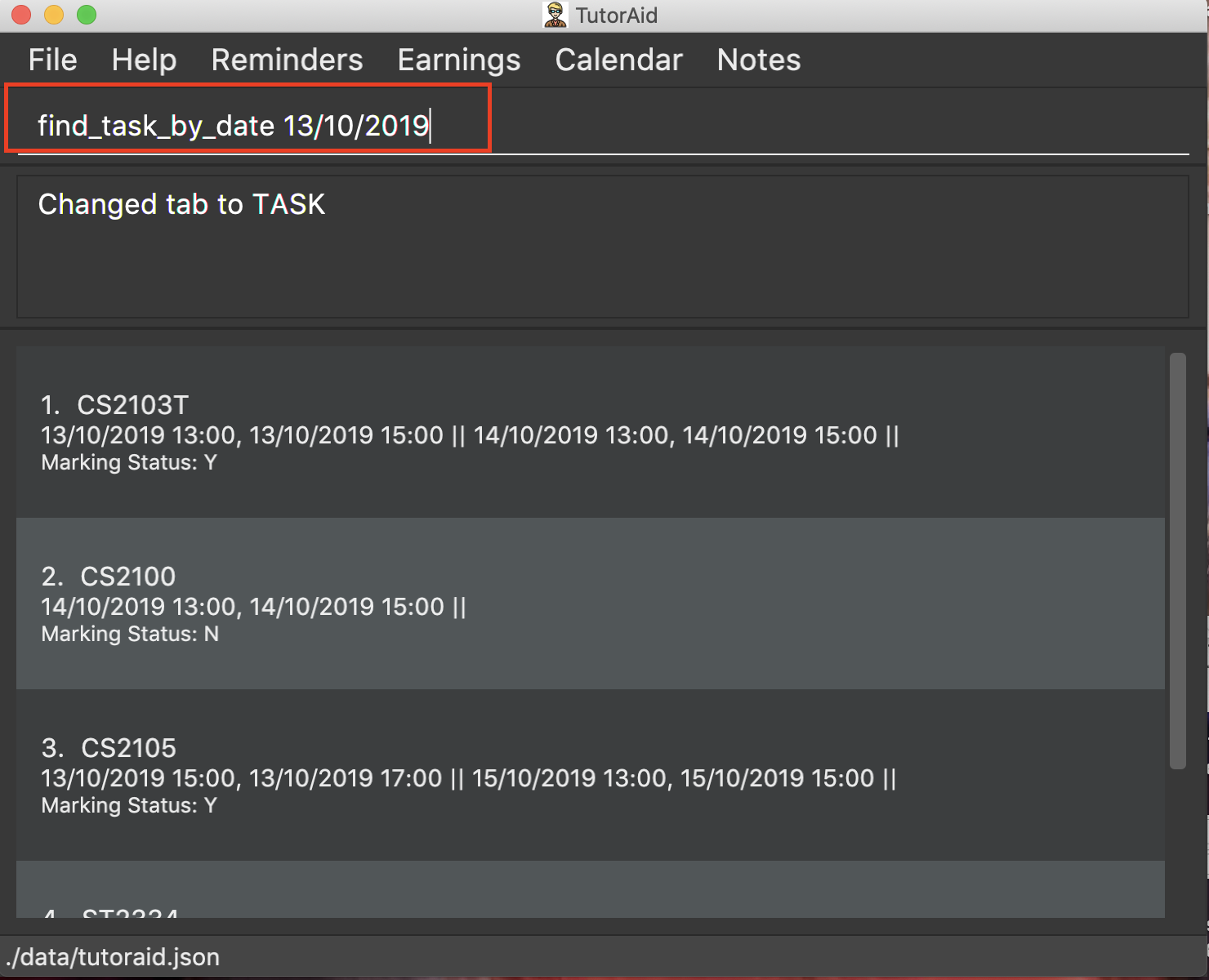Click the 'Changed tab to TASK' result text
Image resolution: width=1209 pixels, height=980 pixels.
pos(181,204)
